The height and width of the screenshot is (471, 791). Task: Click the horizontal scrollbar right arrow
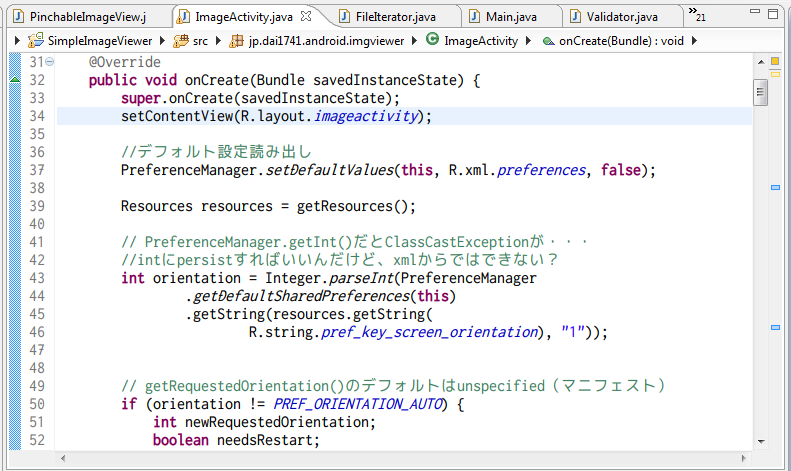[x=744, y=458]
